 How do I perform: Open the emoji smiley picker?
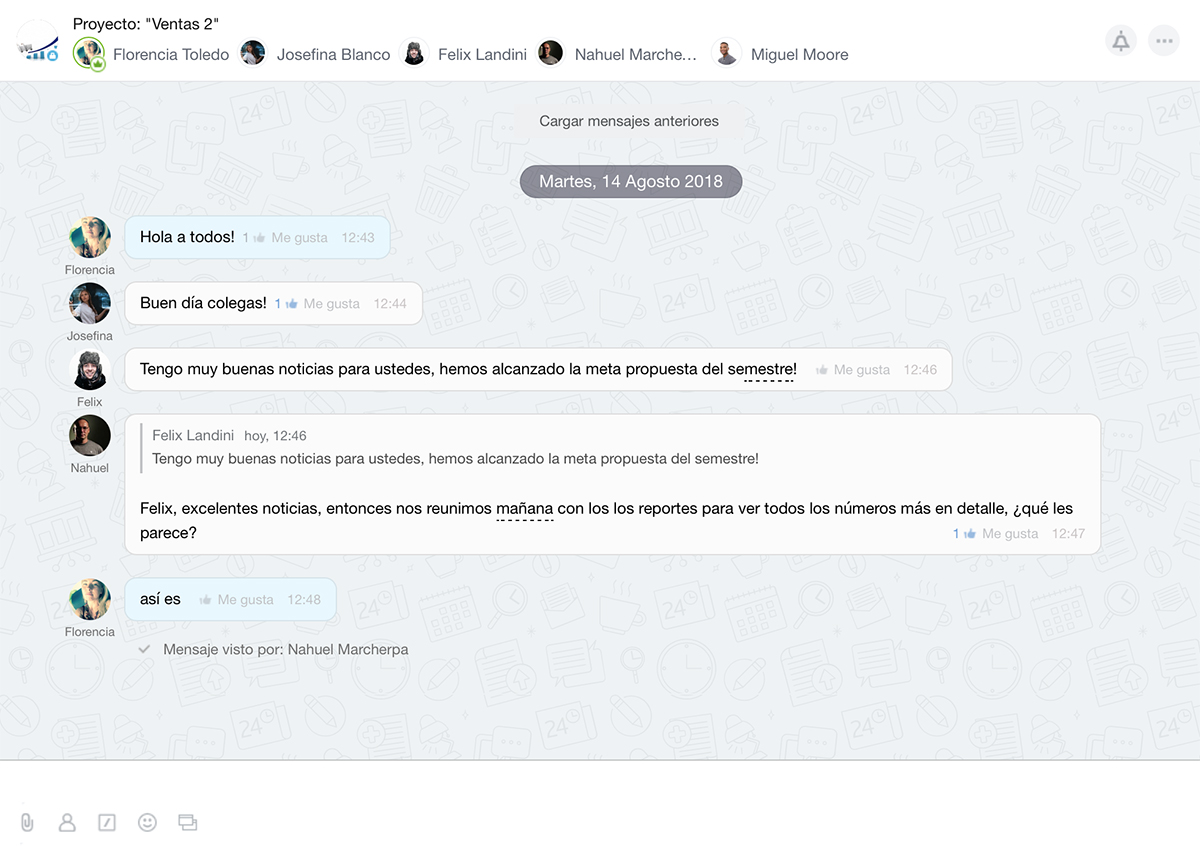pyautogui.click(x=147, y=822)
